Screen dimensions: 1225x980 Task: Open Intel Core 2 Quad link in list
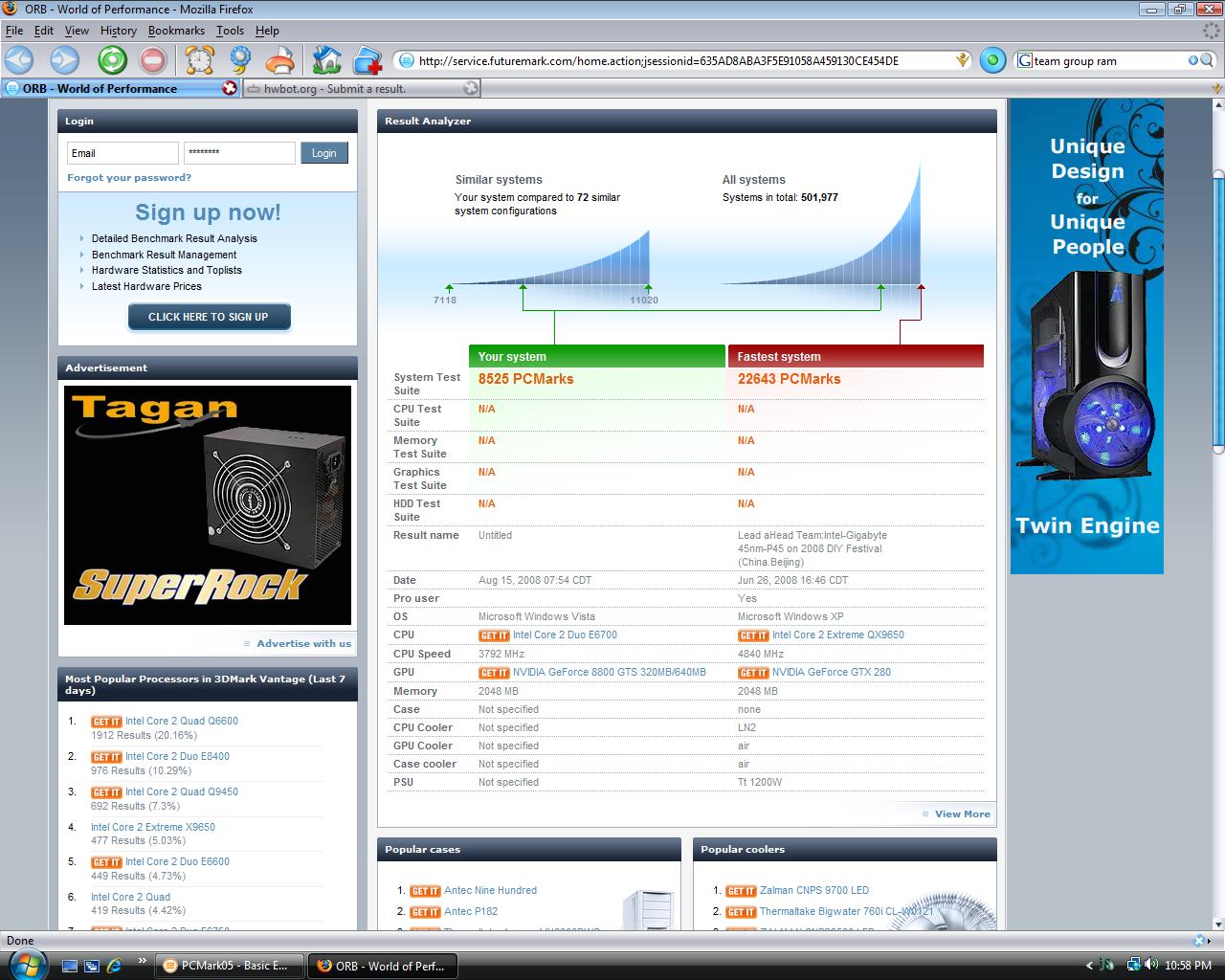[x=130, y=897]
